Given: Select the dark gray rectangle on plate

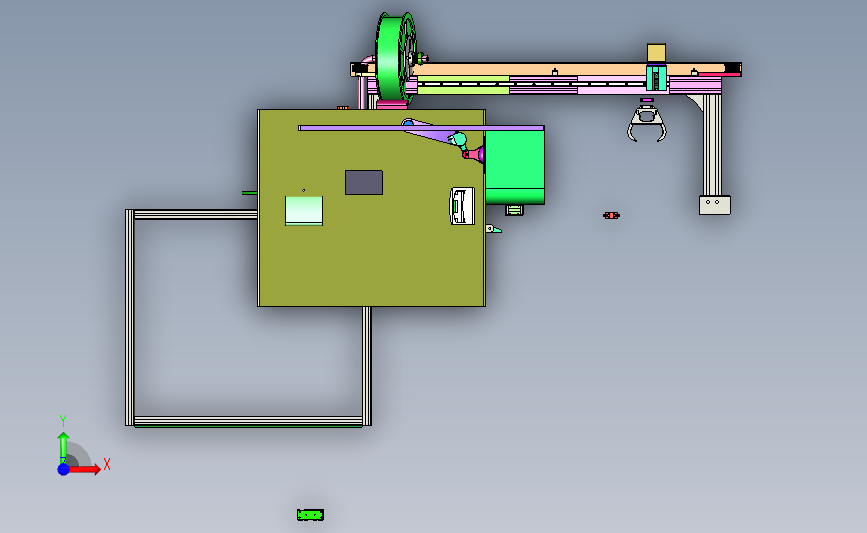Looking at the screenshot, I should [x=364, y=182].
